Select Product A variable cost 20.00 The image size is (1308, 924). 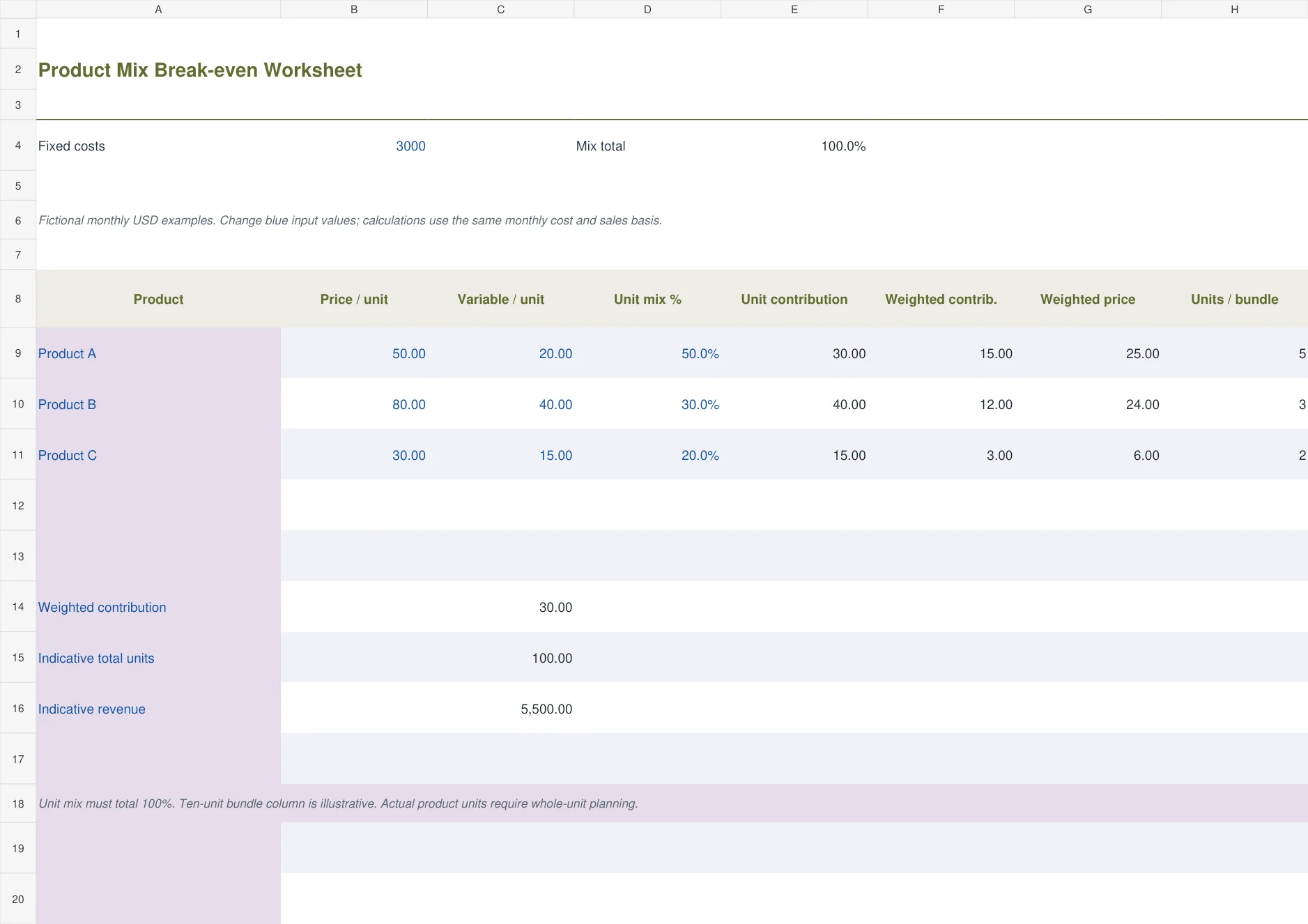(501, 353)
